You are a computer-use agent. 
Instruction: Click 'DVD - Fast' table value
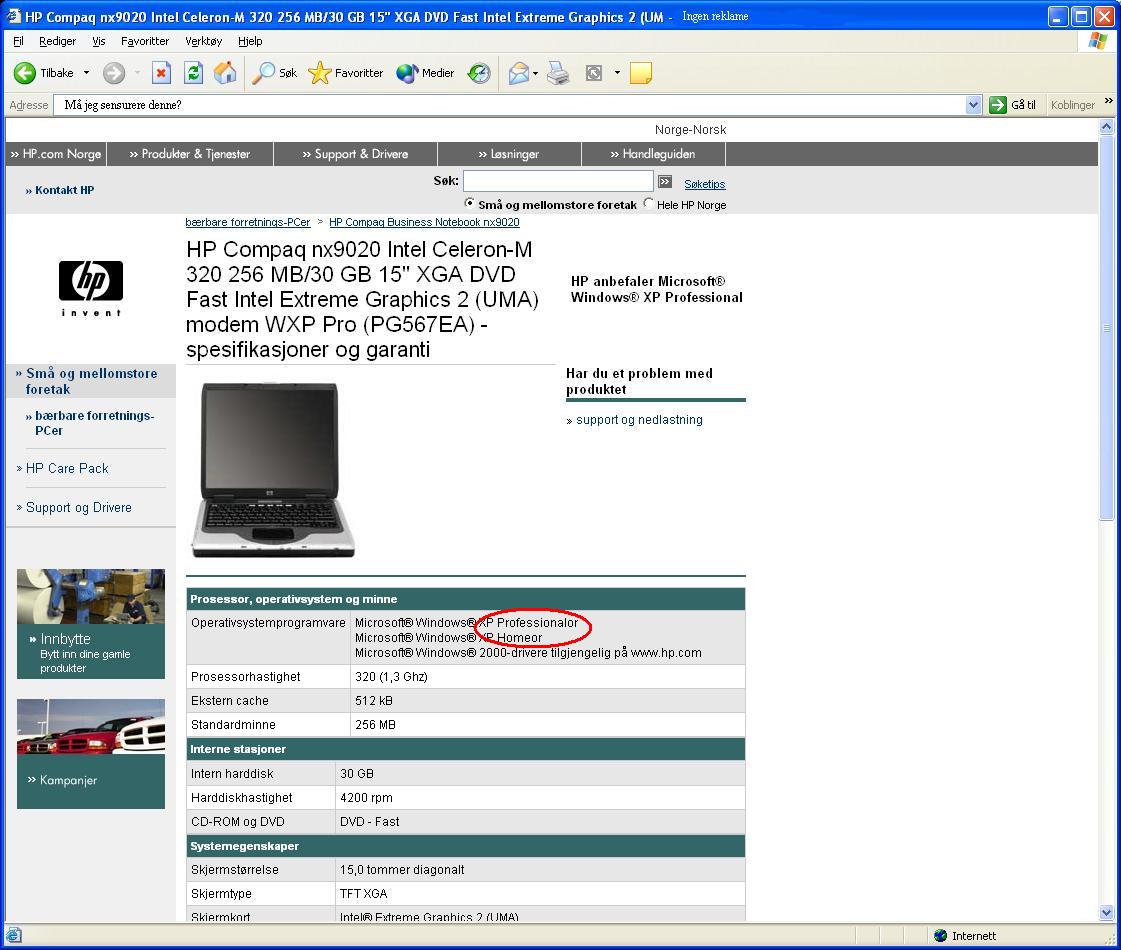[370, 822]
